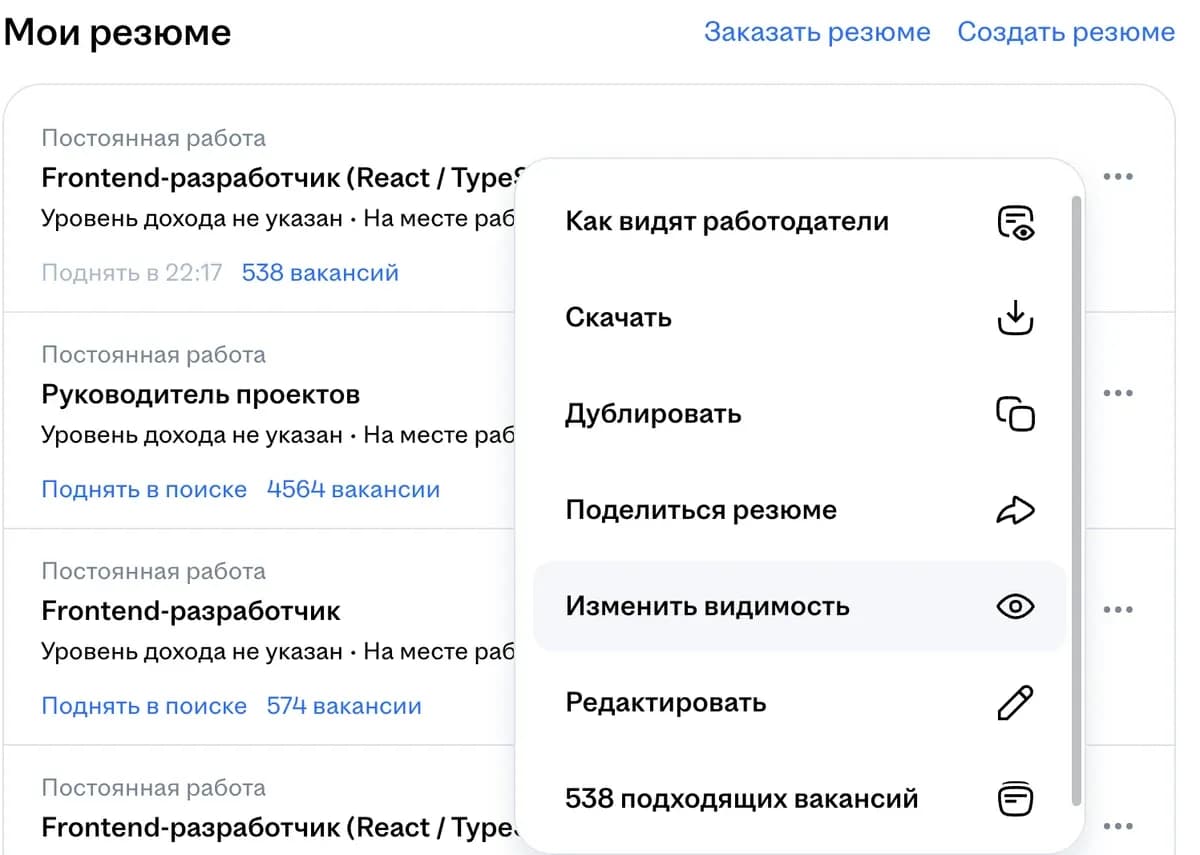Open the 'Руководитель проектов' resume title
Viewport: 1200px width, 855px height.
201,394
